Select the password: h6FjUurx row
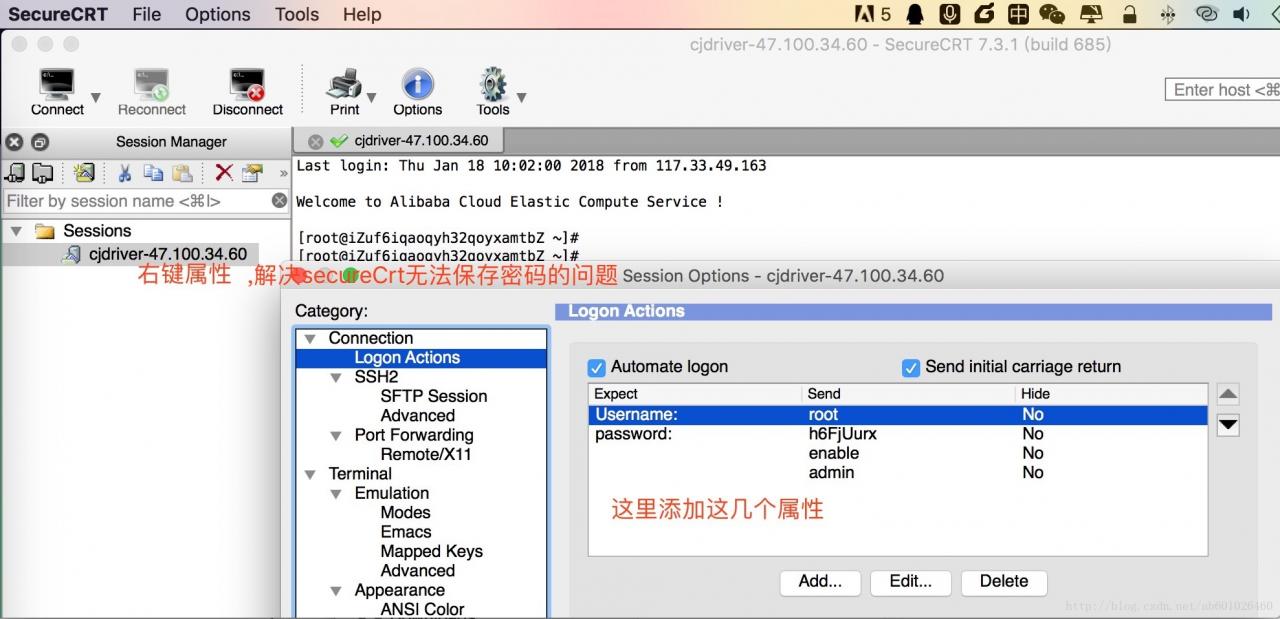Viewport: 1280px width, 619px height. (898, 434)
